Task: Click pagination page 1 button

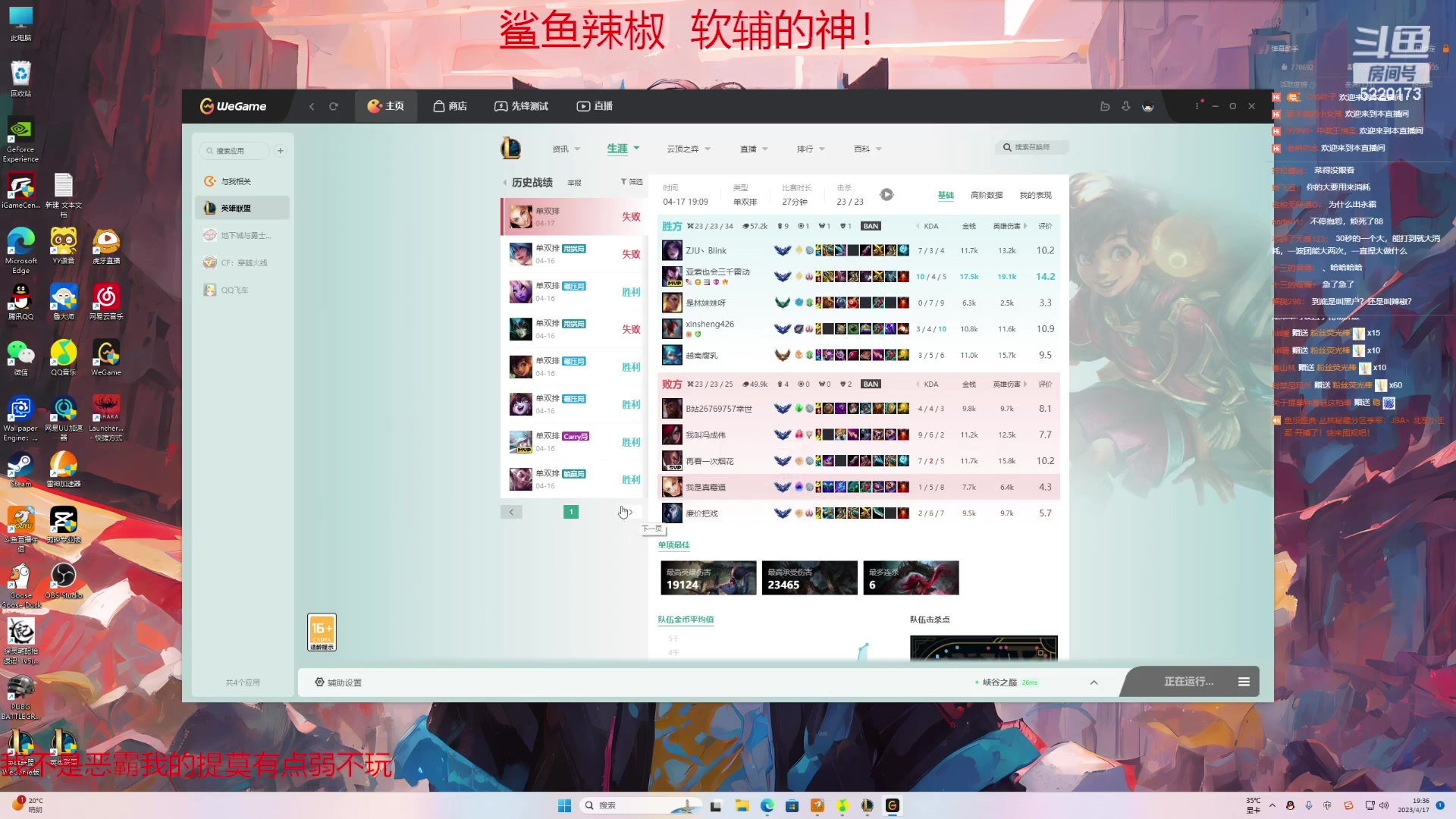Action: (570, 512)
